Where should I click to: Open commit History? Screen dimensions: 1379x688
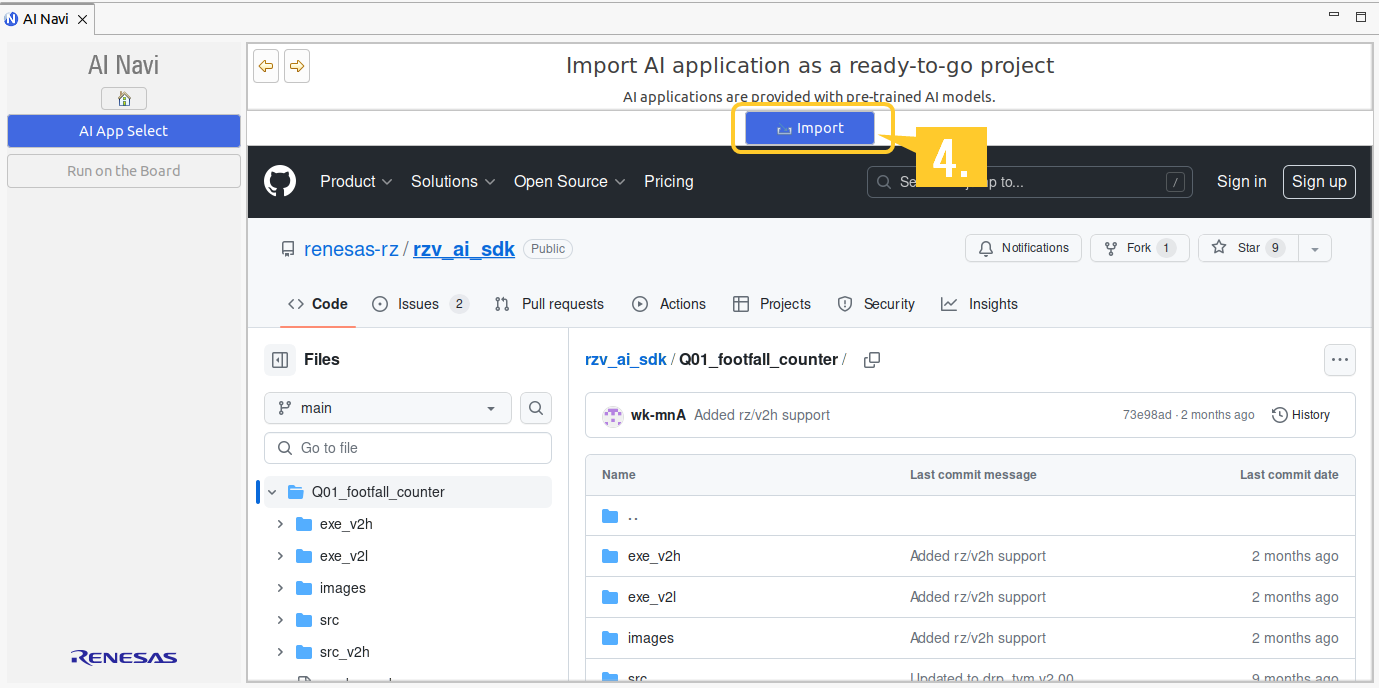[1301, 415]
